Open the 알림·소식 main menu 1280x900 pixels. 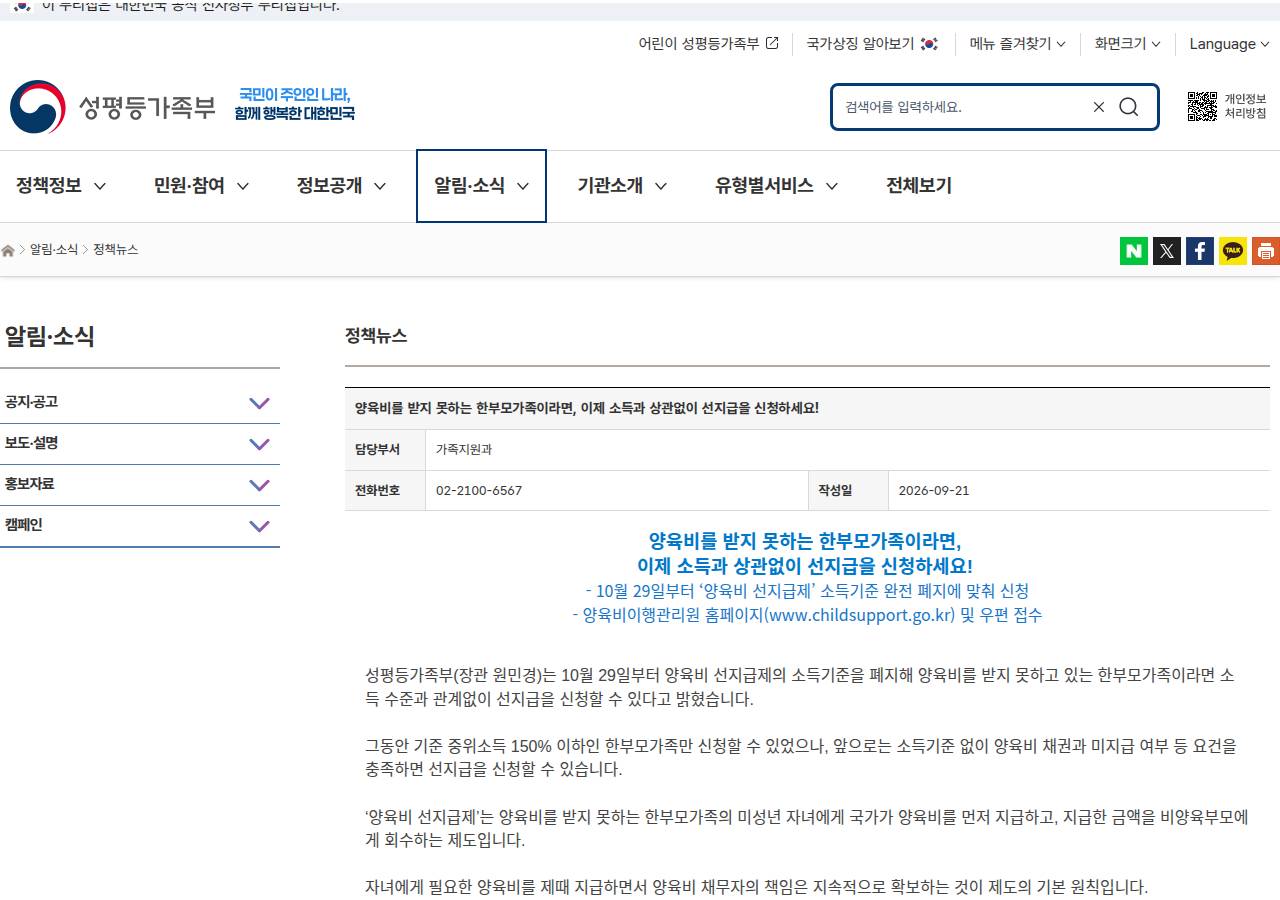pyautogui.click(x=481, y=186)
